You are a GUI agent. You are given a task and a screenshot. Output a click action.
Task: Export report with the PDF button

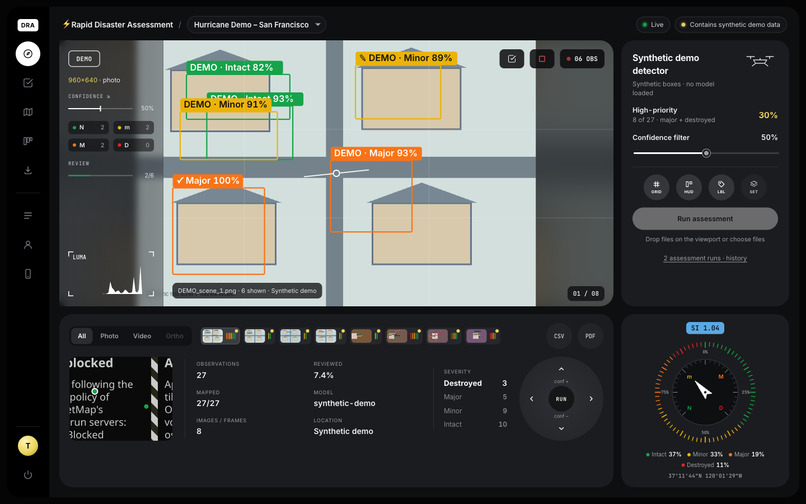coord(590,336)
